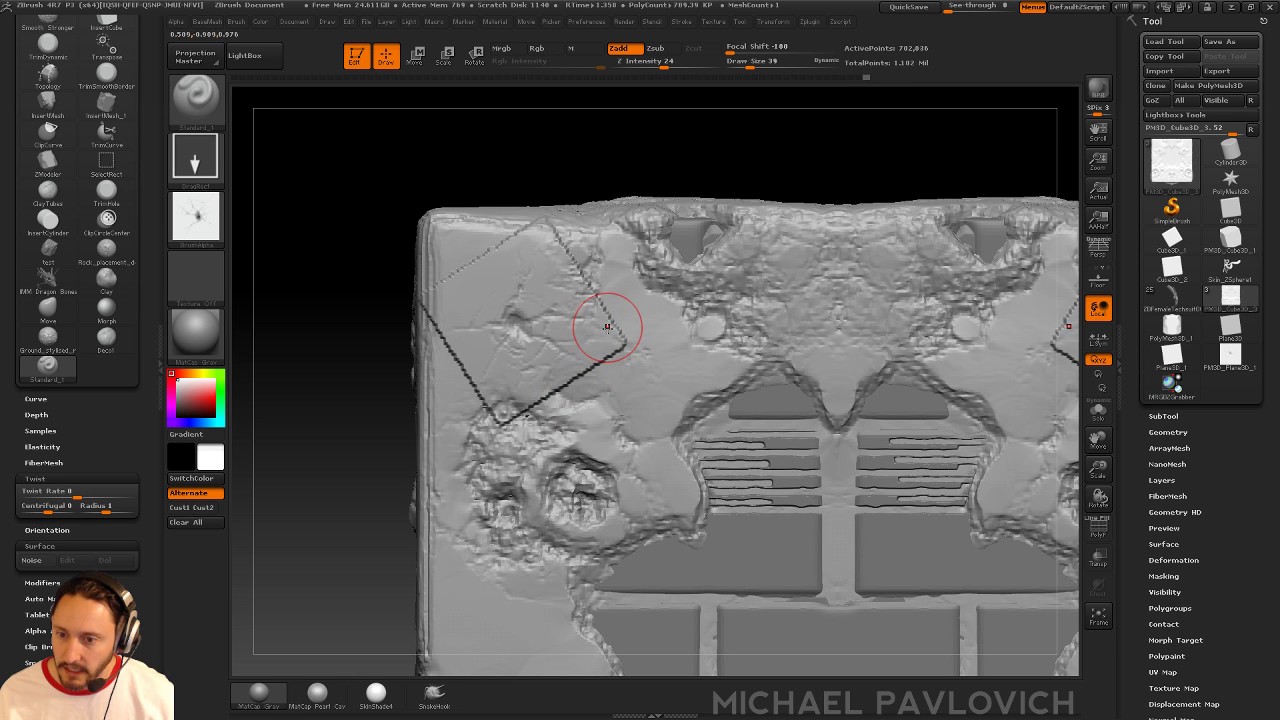Toggle XYZ rotation mode

click(x=1098, y=360)
